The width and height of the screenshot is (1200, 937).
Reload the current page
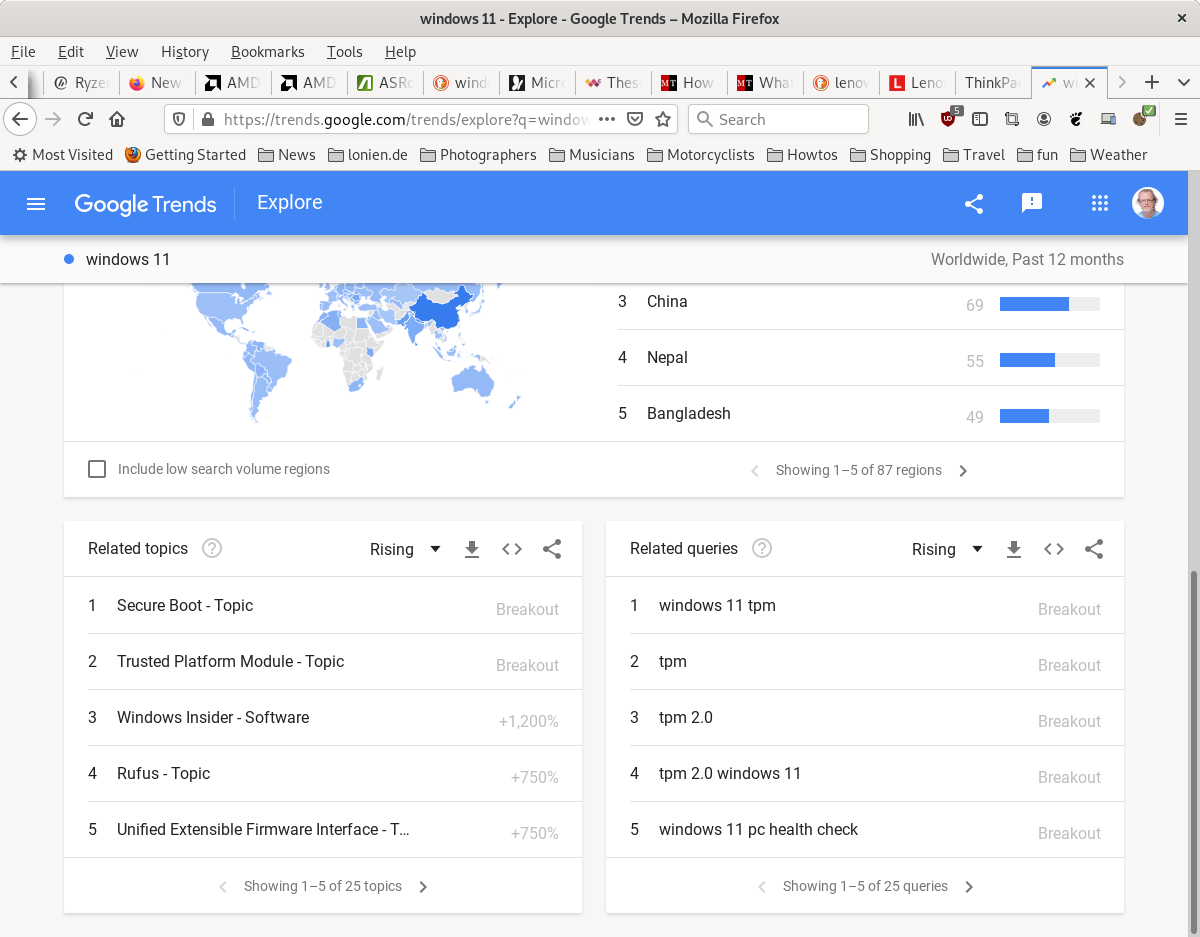click(x=85, y=119)
